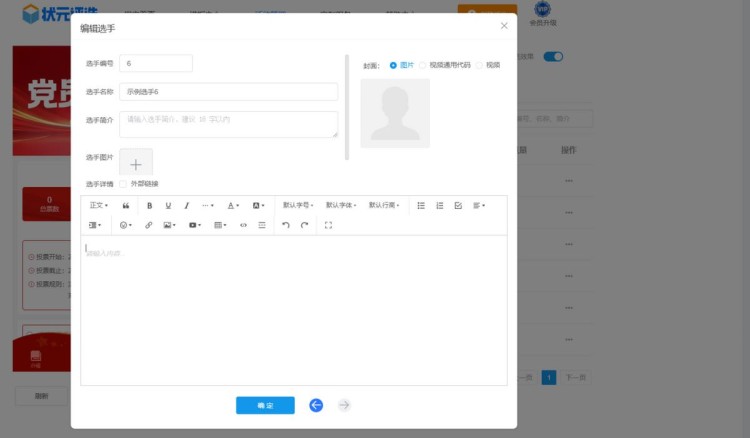Click the undo arrow in editor toolbar

286,225
